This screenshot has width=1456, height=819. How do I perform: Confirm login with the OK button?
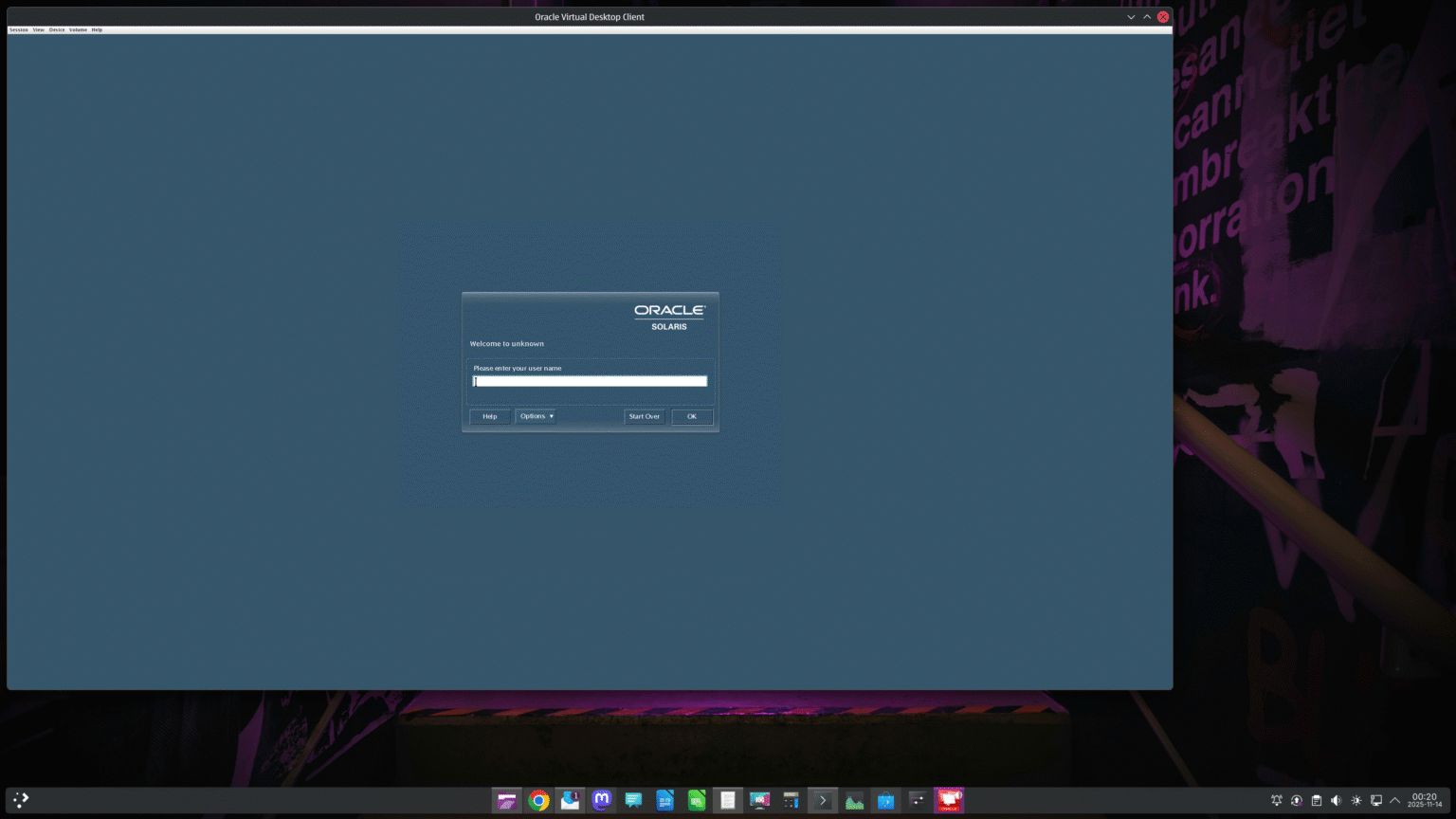692,417
